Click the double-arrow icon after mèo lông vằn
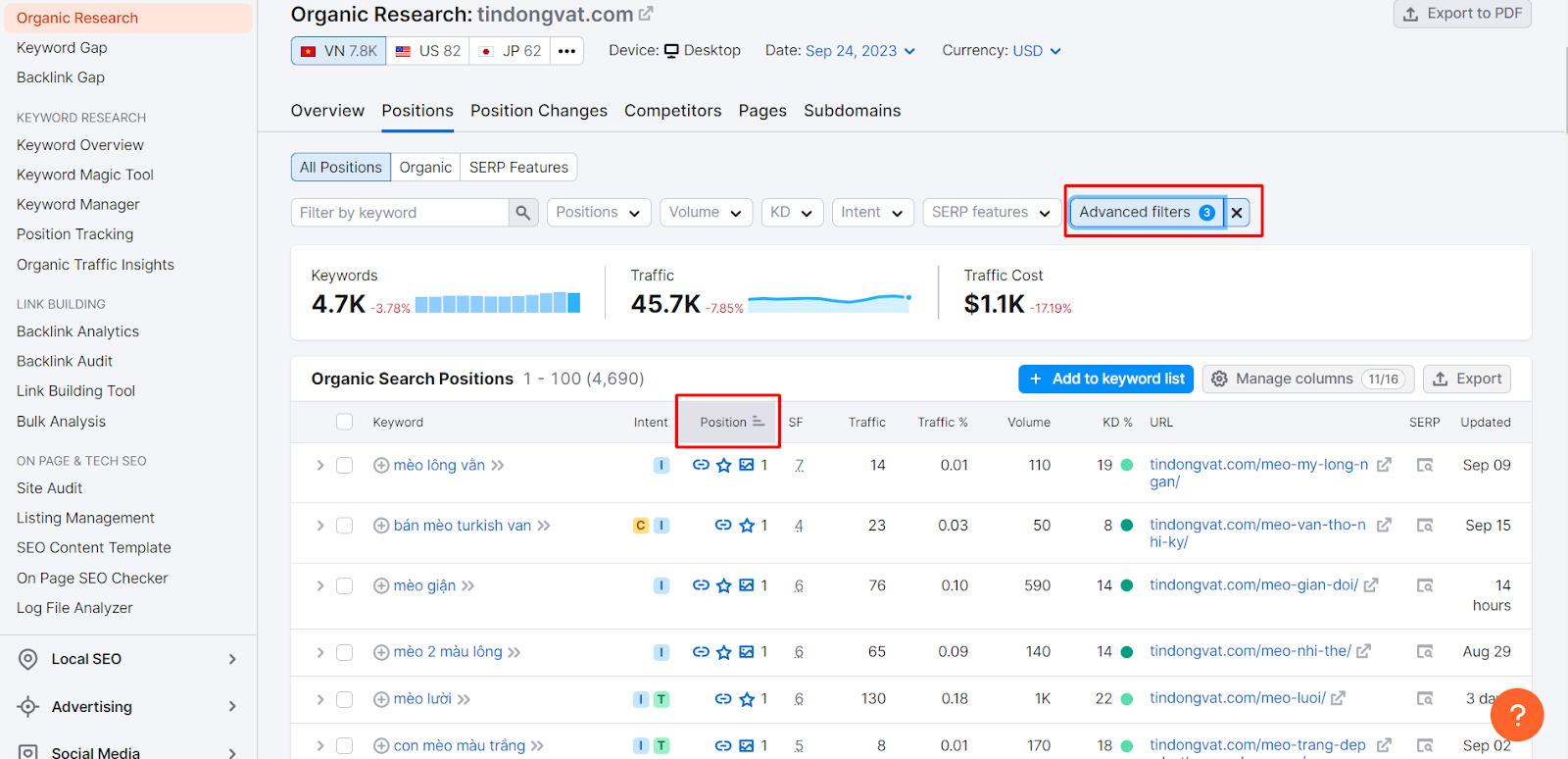Screen dimensions: 1568x759 click(498, 466)
